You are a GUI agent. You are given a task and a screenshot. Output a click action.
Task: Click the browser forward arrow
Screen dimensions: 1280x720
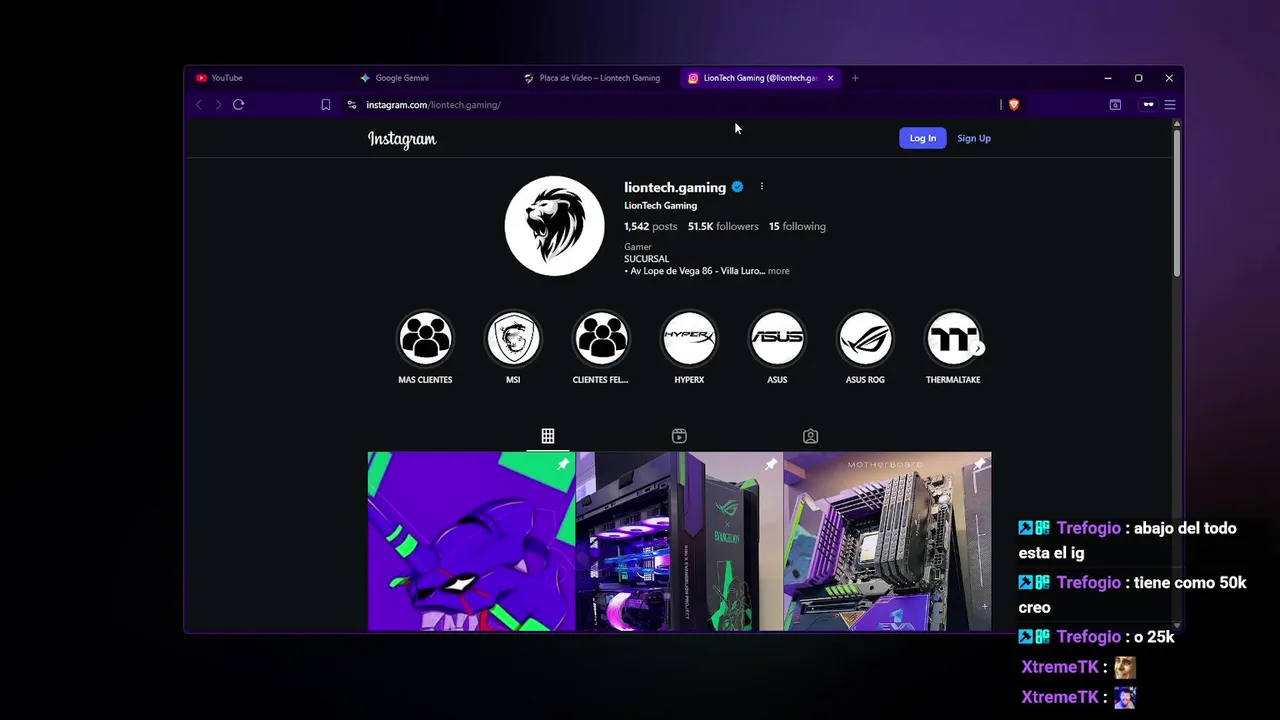pos(218,104)
